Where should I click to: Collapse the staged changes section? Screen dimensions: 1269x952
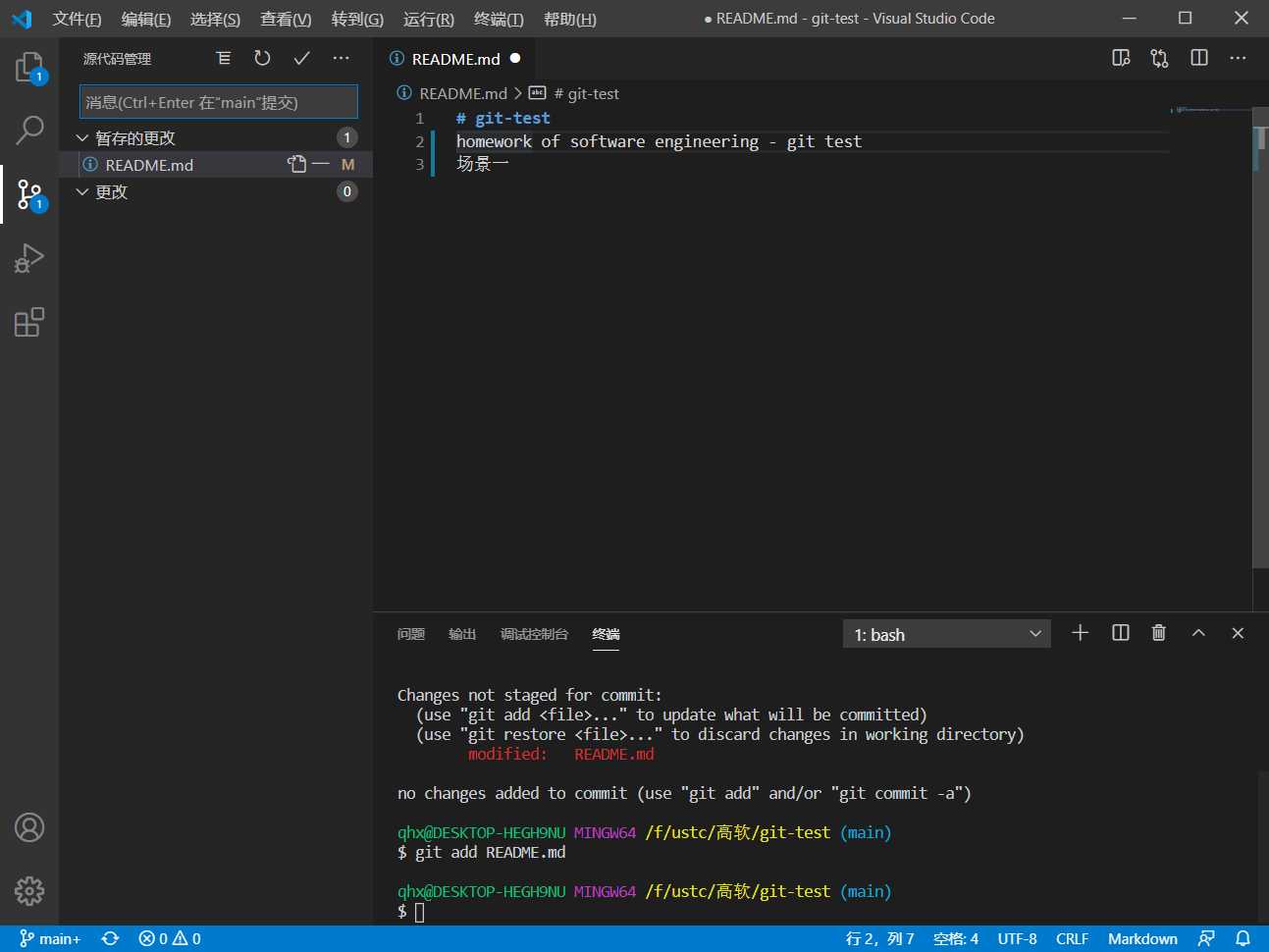(82, 137)
